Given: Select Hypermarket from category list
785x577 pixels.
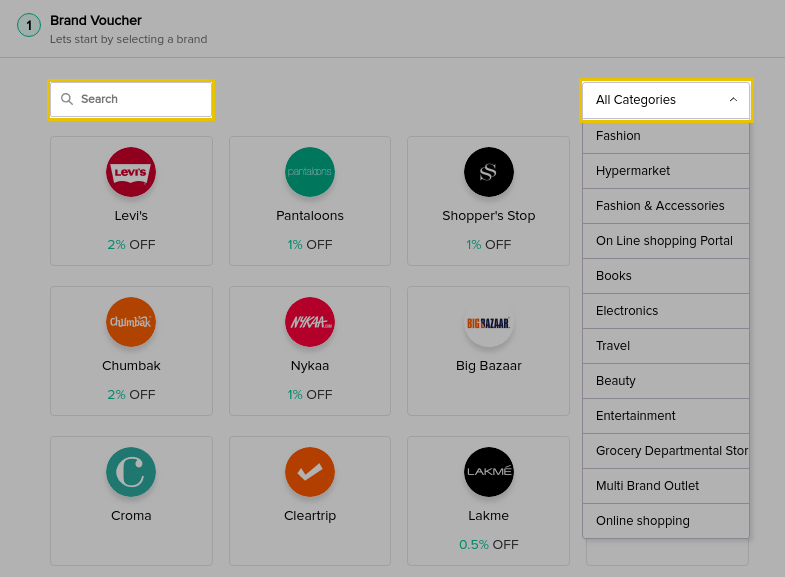Looking at the screenshot, I should [666, 171].
